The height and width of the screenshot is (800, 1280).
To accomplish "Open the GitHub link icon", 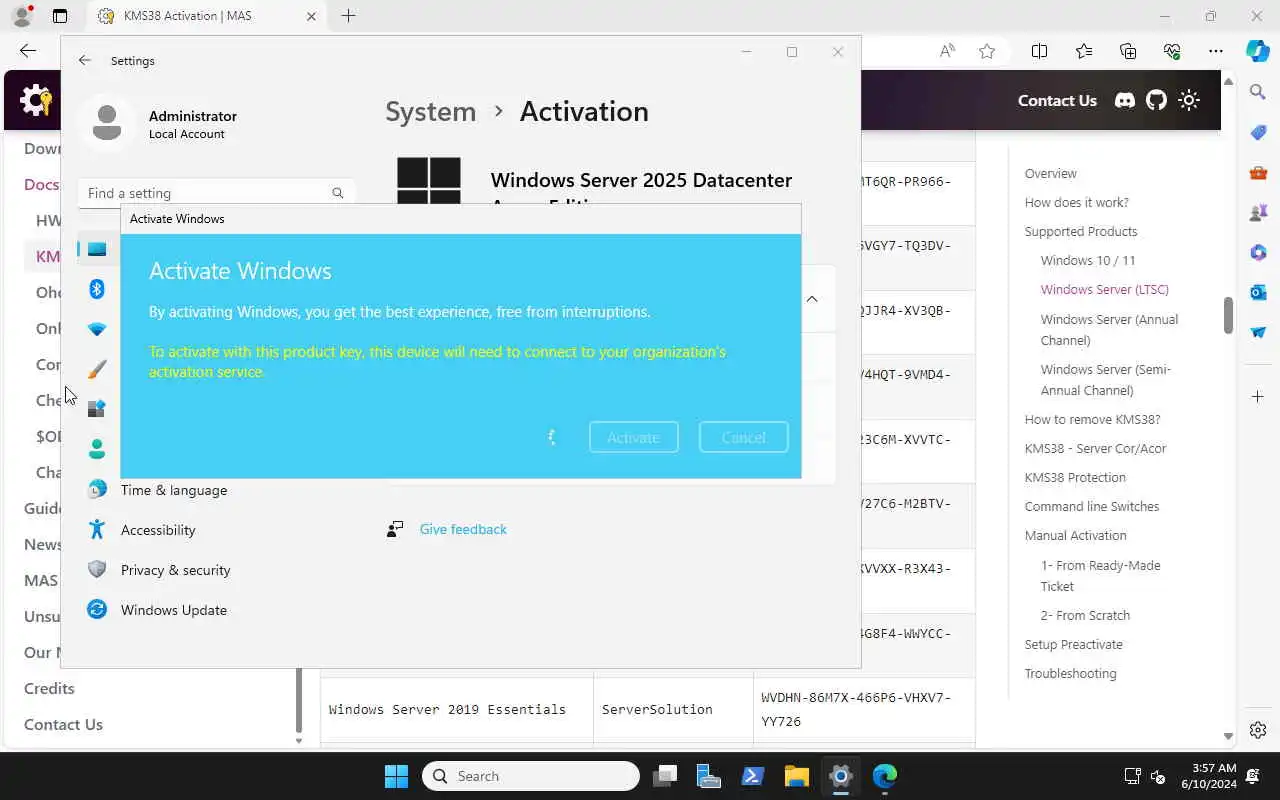I will (x=1157, y=100).
